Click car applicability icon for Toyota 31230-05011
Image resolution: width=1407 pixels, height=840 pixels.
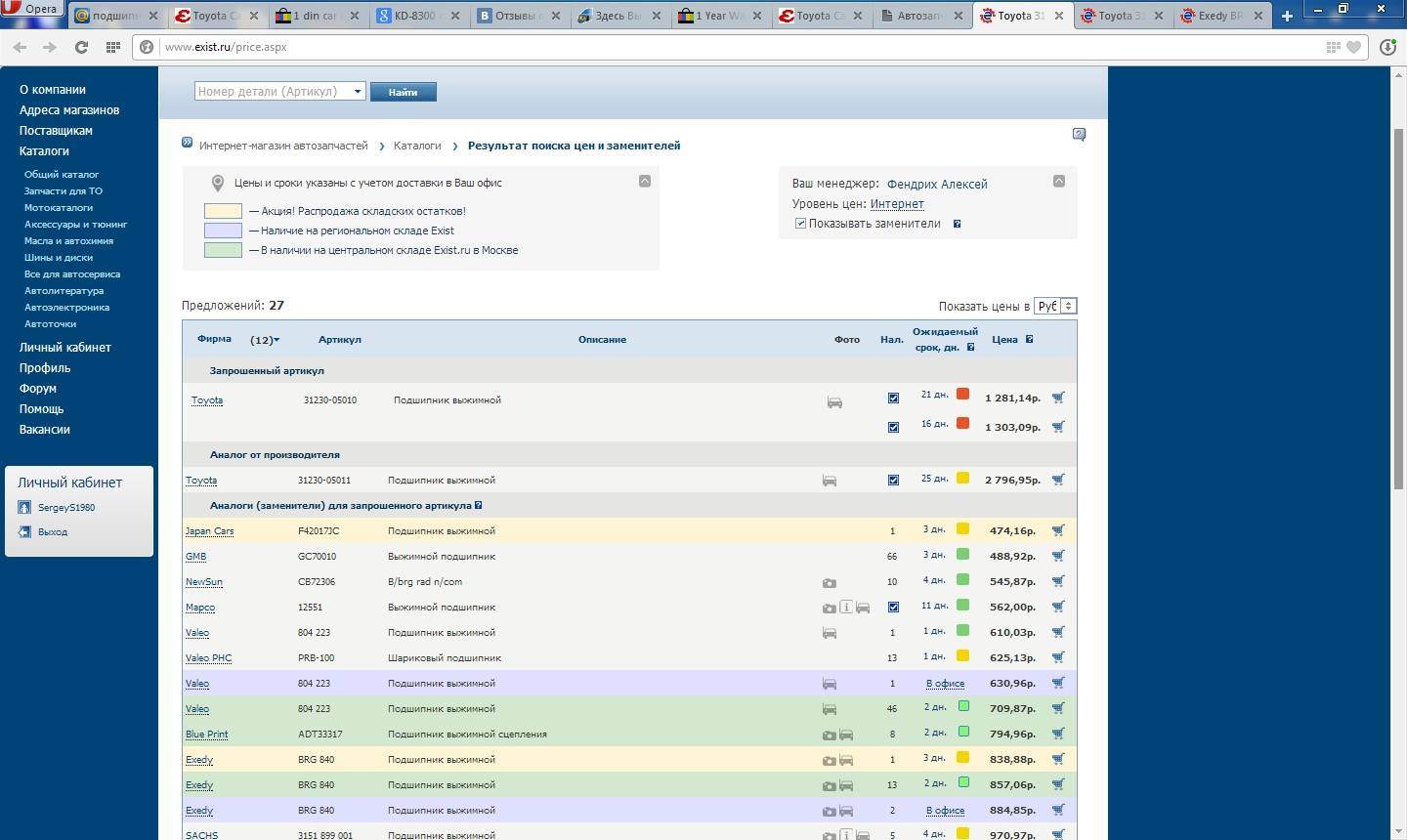829,481
